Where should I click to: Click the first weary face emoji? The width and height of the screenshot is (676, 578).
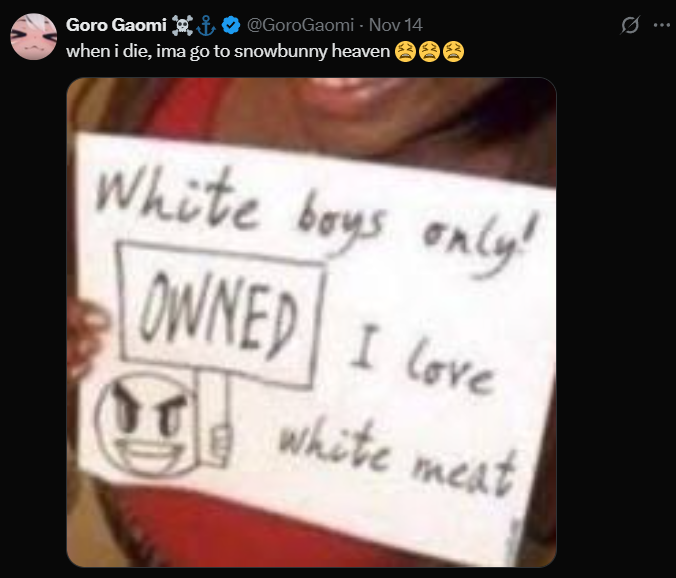[405, 51]
